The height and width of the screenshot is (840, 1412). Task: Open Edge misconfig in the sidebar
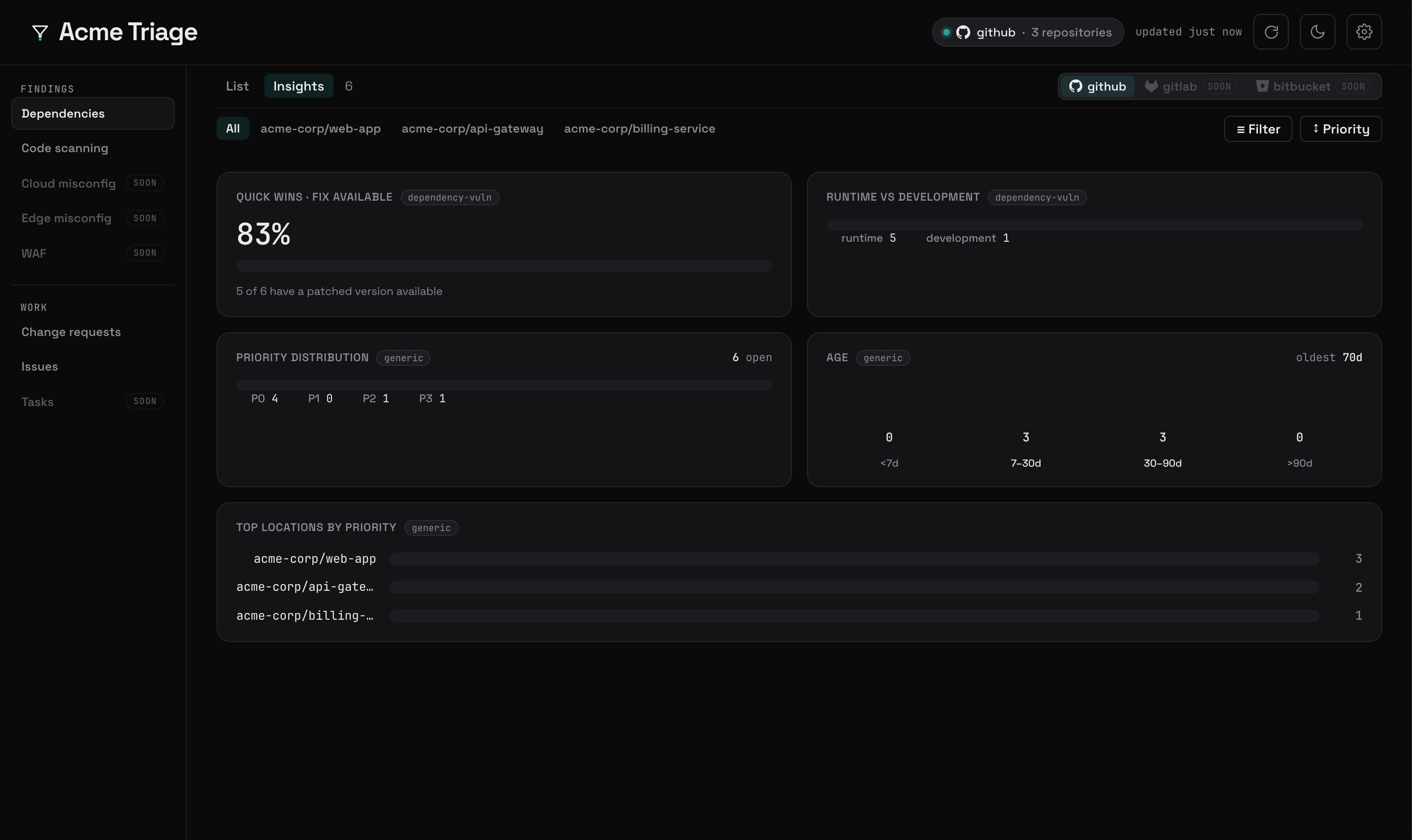point(93,218)
